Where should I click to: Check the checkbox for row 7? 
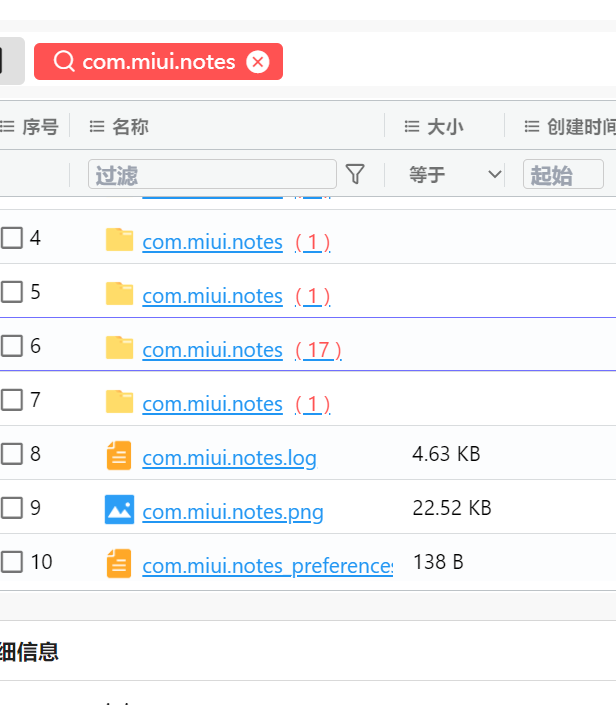pos(11,400)
